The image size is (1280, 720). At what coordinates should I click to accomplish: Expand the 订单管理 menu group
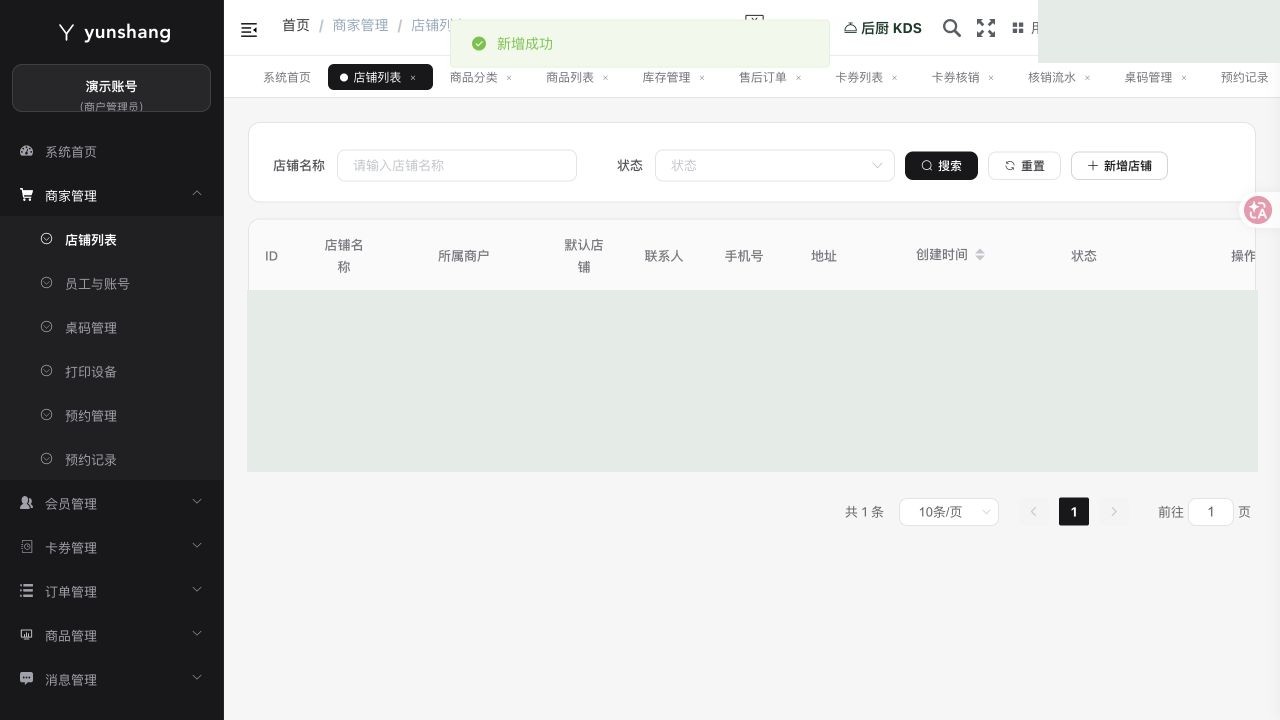point(197,590)
